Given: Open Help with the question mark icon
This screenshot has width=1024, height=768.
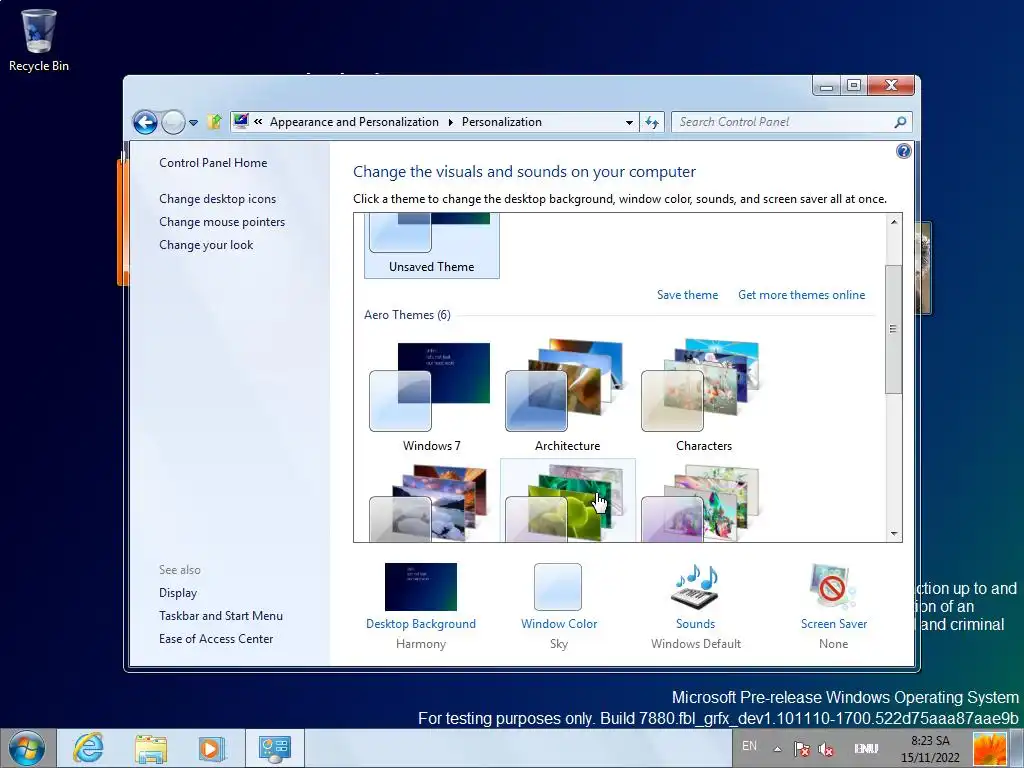Looking at the screenshot, I should point(903,152).
